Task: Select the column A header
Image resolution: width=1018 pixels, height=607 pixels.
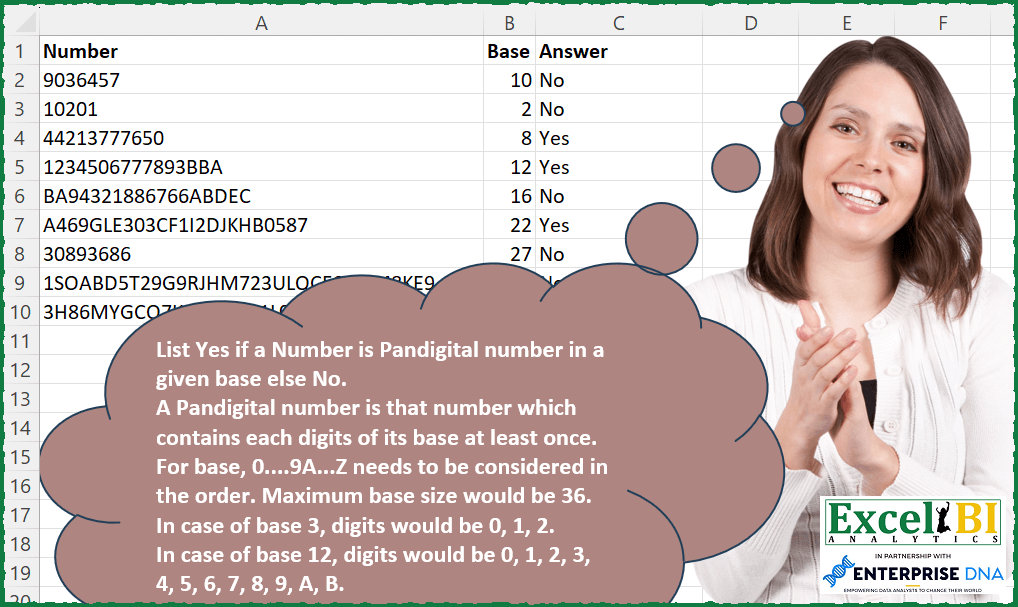Action: pyautogui.click(x=261, y=23)
